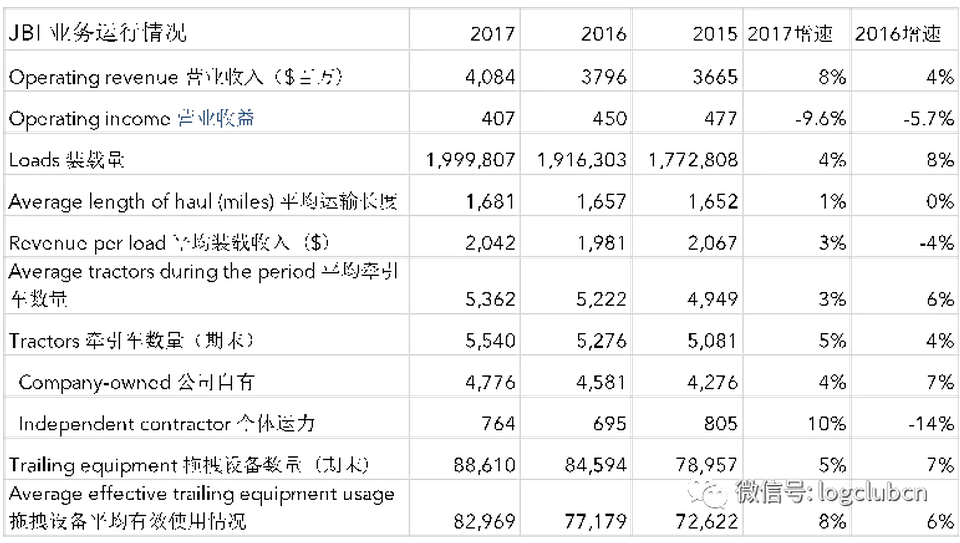Select the 2016 column header cell
This screenshot has height=543, width=960.
pyautogui.click(x=604, y=33)
